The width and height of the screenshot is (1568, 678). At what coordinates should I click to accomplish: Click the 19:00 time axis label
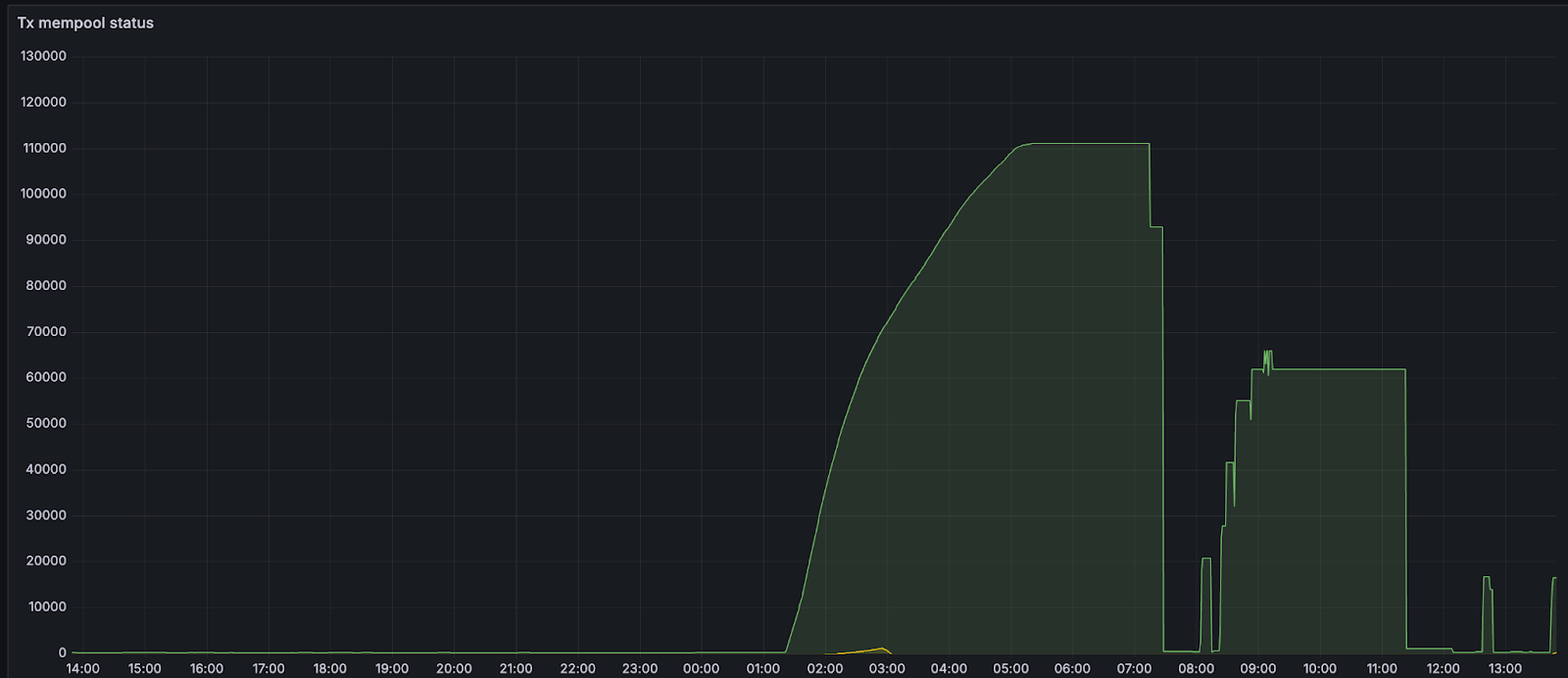point(391,668)
